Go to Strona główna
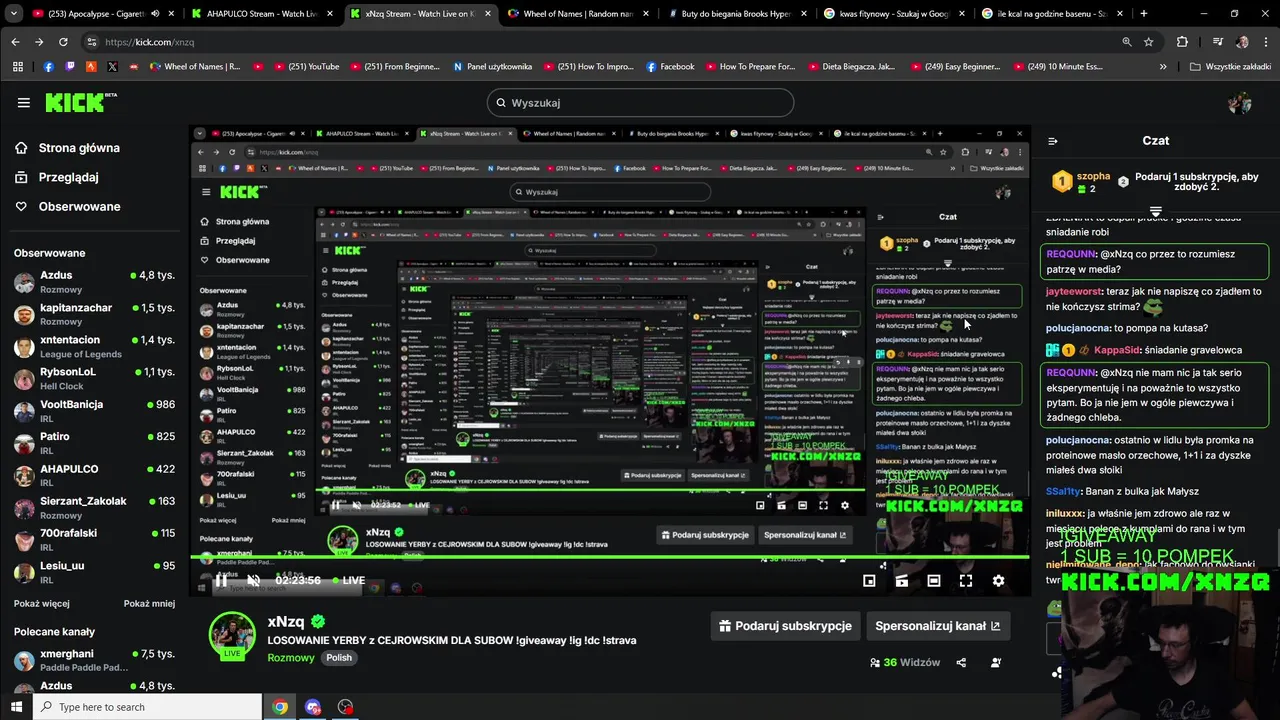This screenshot has height=720, width=1280. click(68, 148)
